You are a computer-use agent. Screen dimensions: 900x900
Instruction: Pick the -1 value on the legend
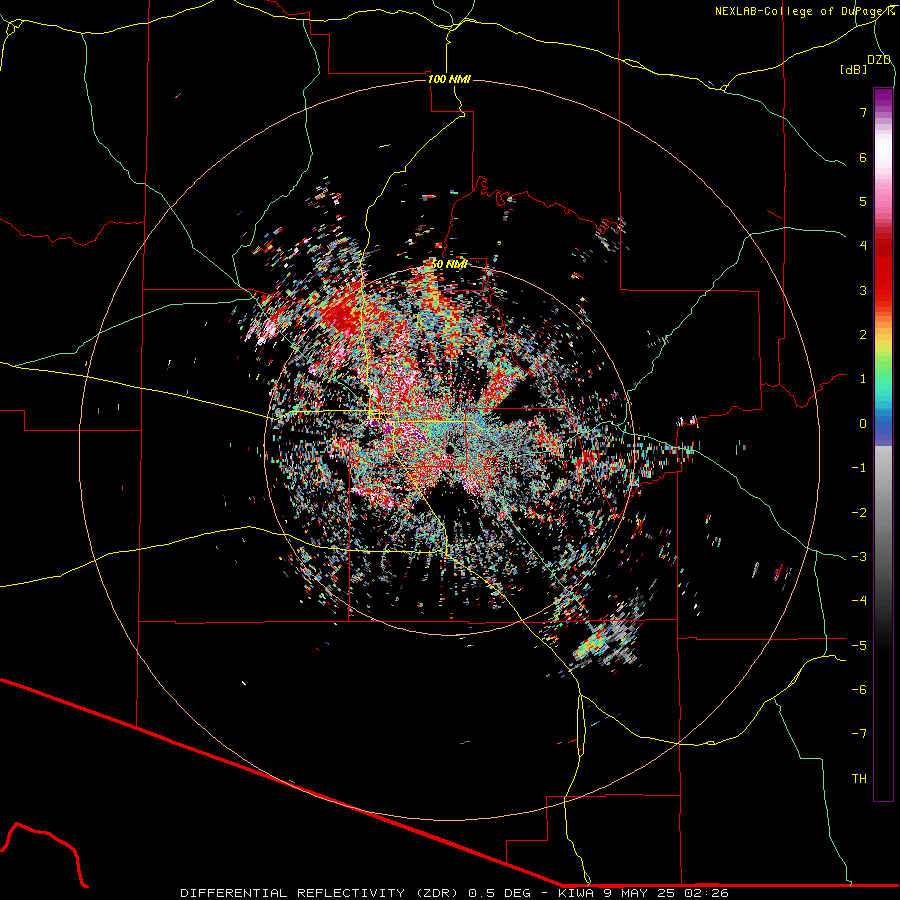[859, 468]
